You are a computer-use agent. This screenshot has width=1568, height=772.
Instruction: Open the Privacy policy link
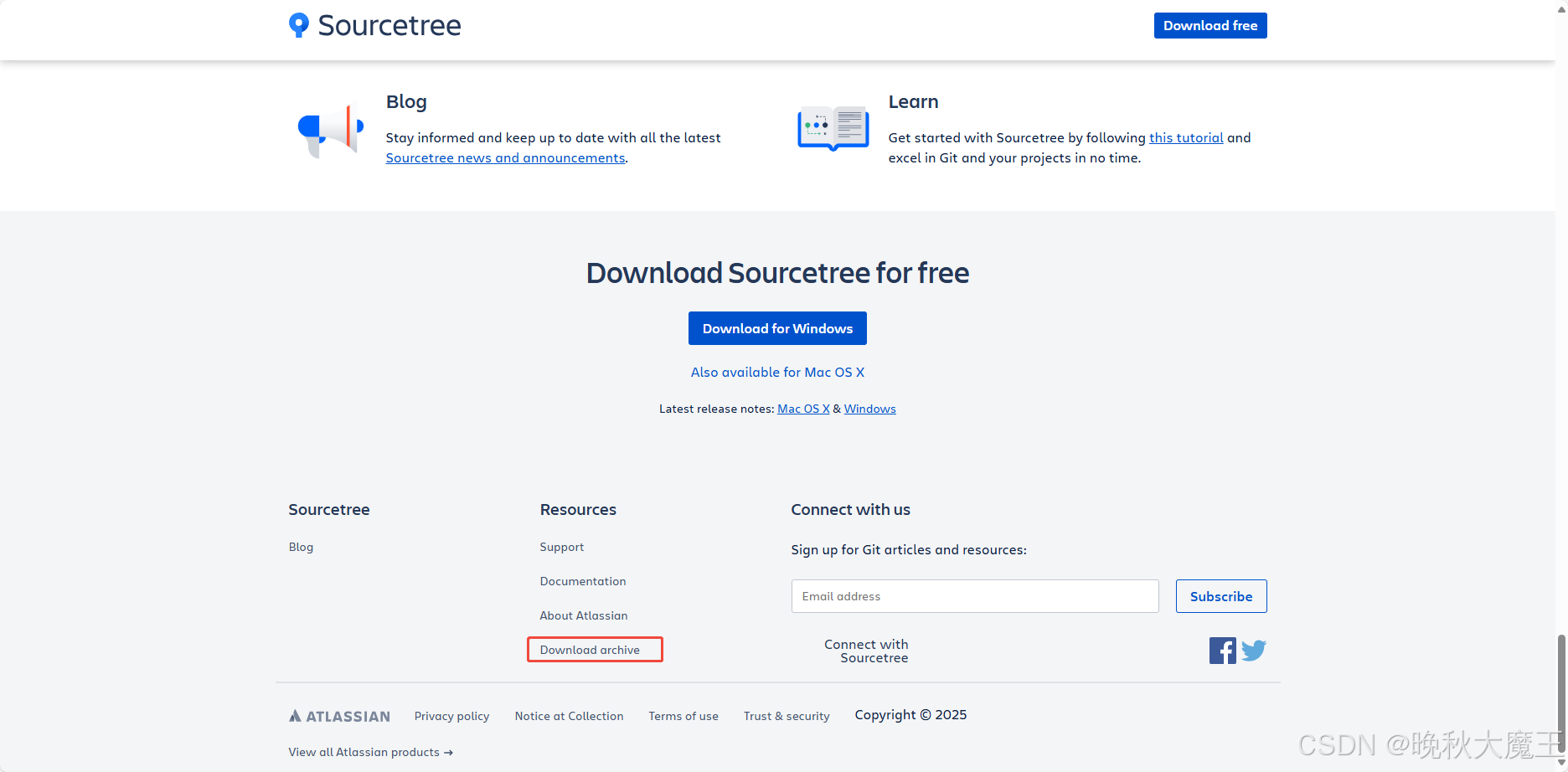click(451, 716)
